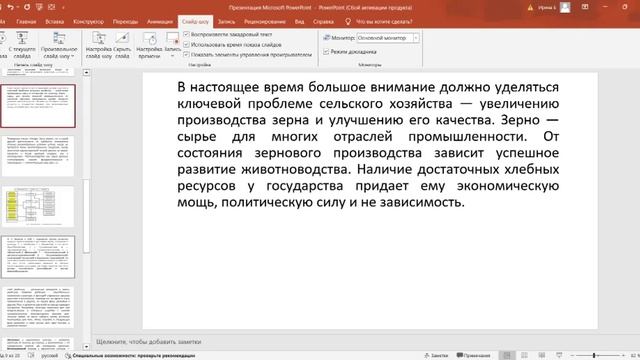The height and width of the screenshot is (360, 640).
Task: Switch to the 'Переходы' tab
Action: tap(125, 21)
